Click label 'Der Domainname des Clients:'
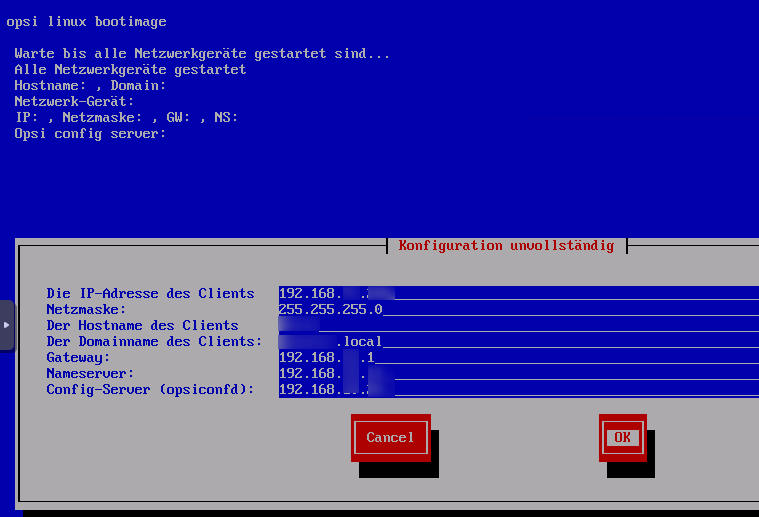 coord(154,341)
